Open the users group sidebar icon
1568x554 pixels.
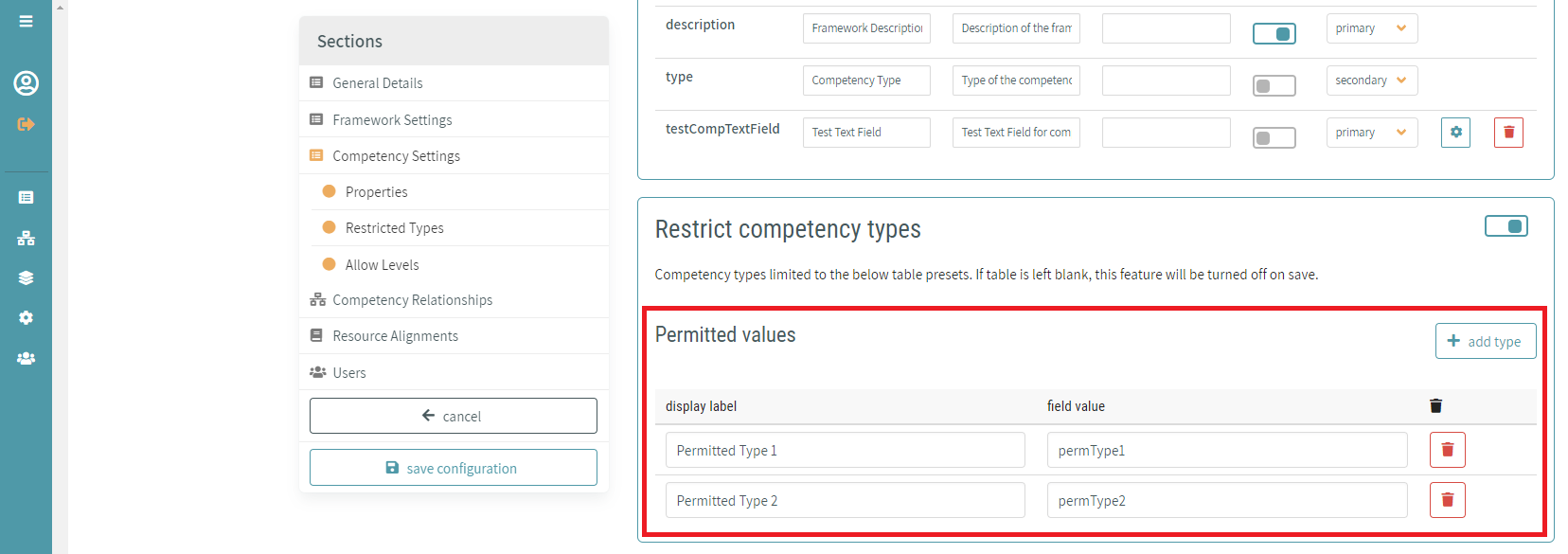point(26,358)
